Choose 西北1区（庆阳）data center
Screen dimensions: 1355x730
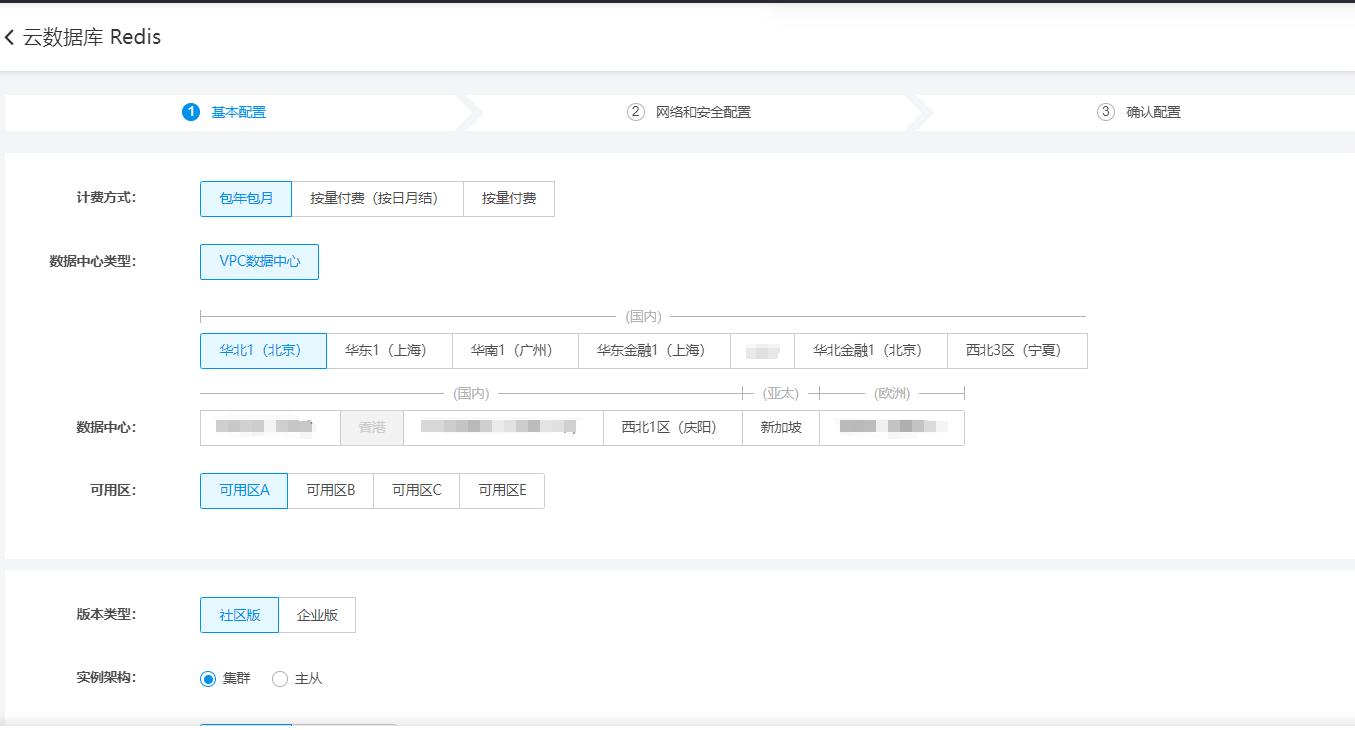(672, 428)
